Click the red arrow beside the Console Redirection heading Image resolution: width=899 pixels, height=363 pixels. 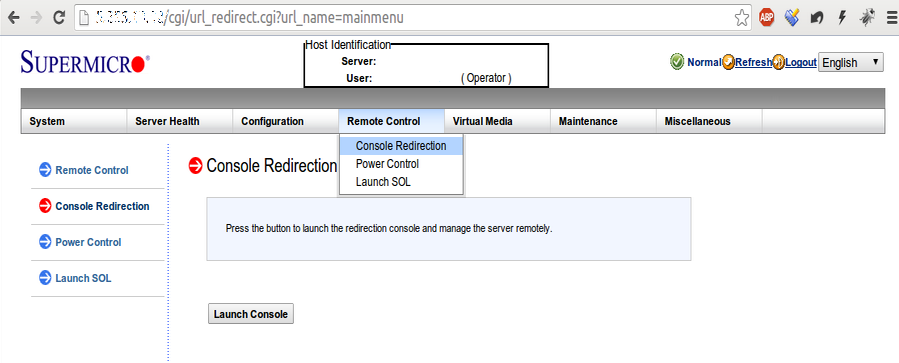[x=196, y=166]
